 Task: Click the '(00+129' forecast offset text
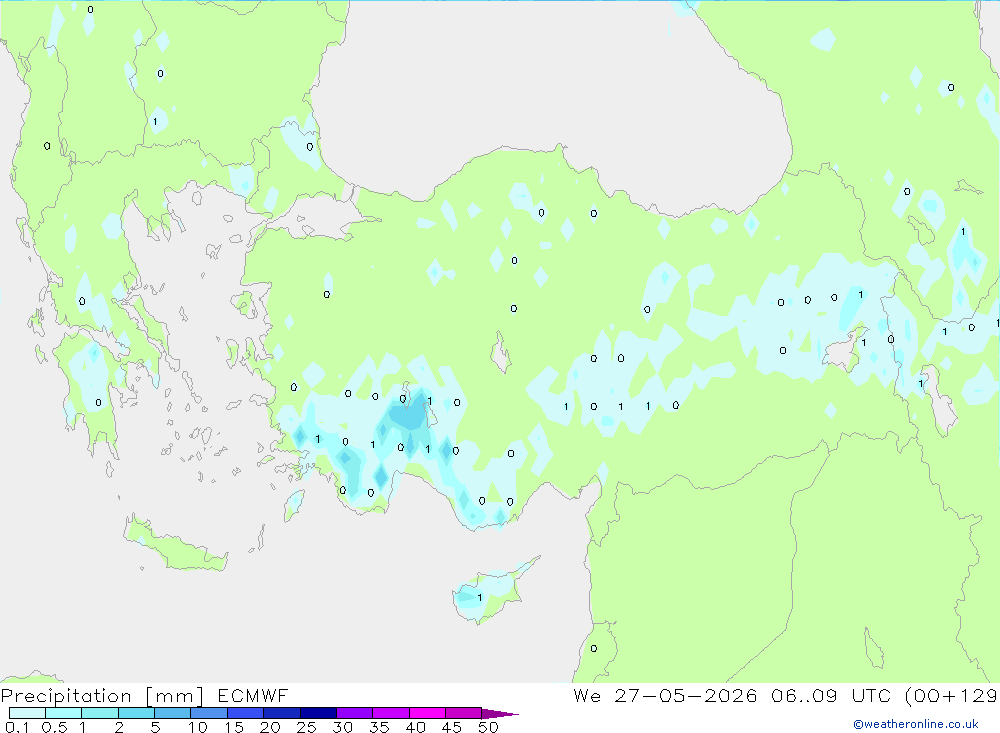[x=951, y=696]
